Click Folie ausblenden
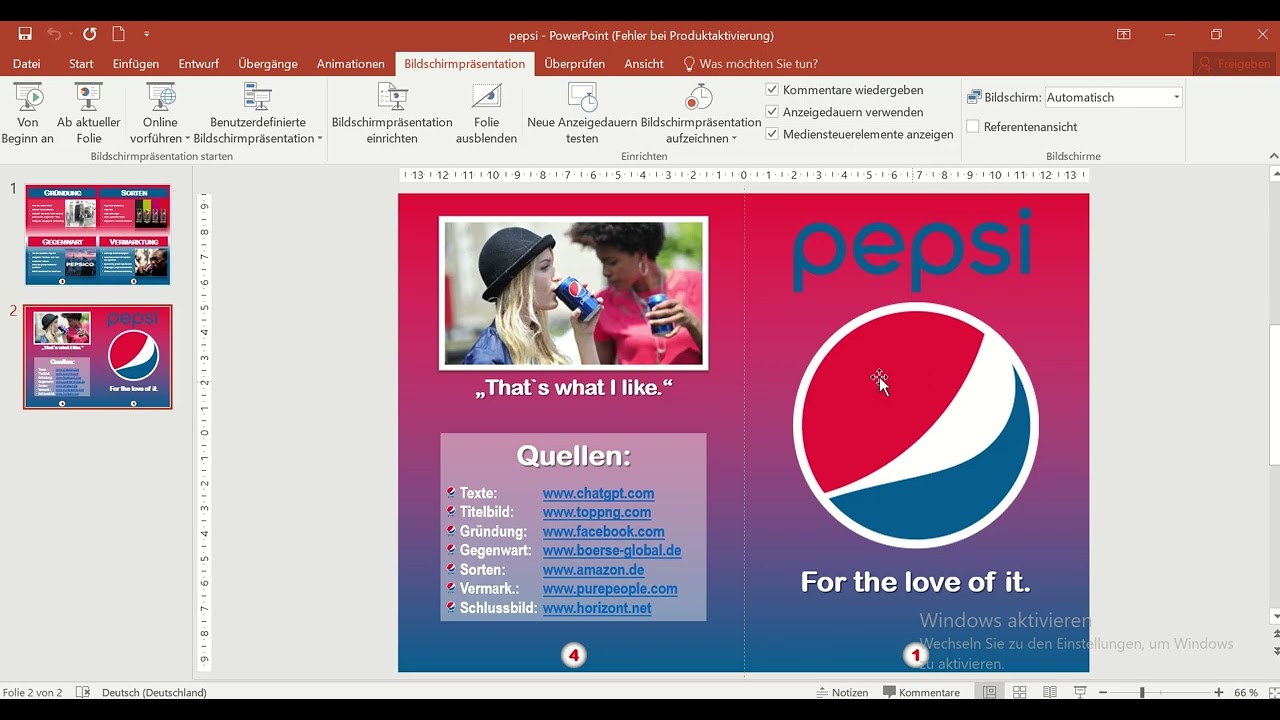 click(x=486, y=114)
